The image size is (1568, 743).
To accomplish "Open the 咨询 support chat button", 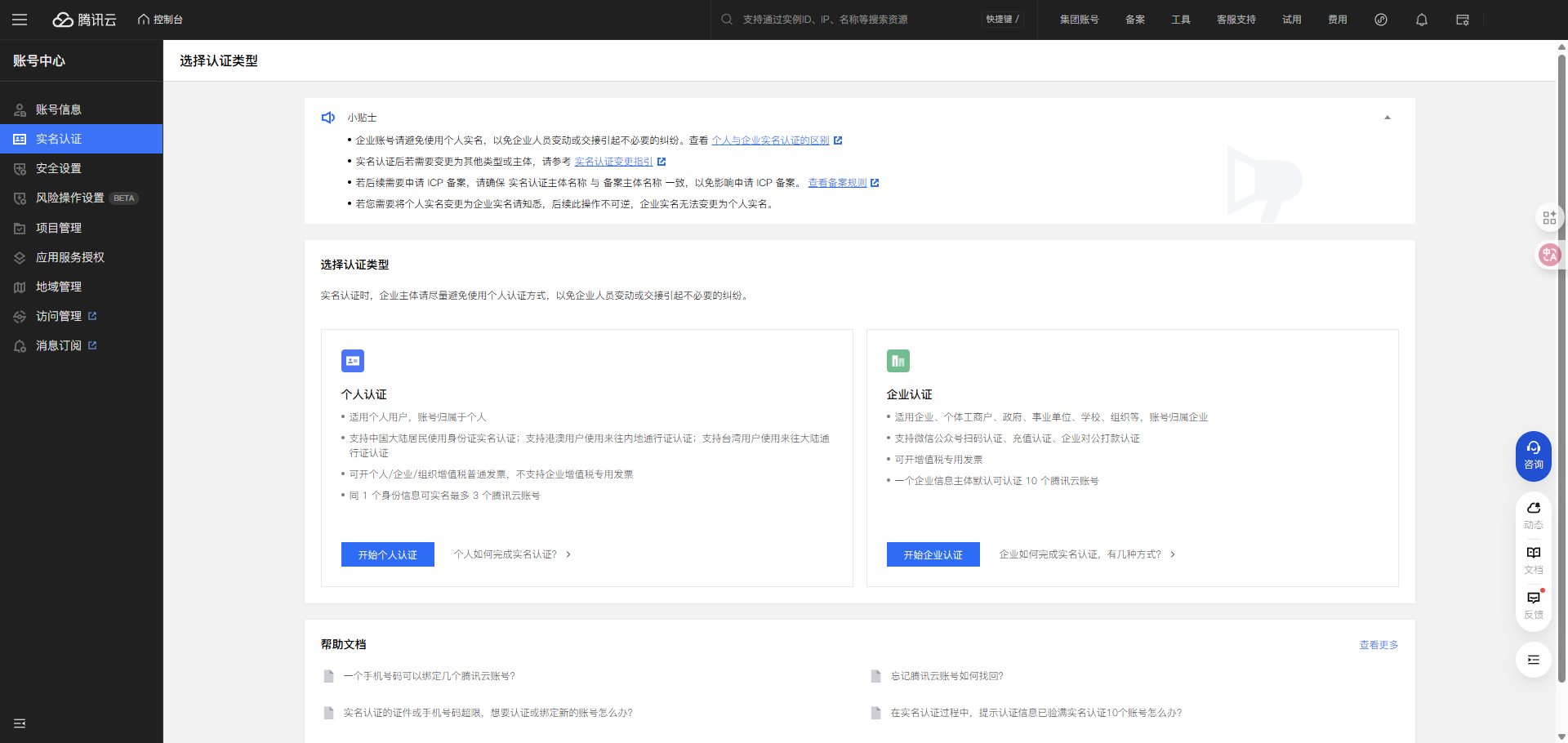I will [x=1533, y=456].
